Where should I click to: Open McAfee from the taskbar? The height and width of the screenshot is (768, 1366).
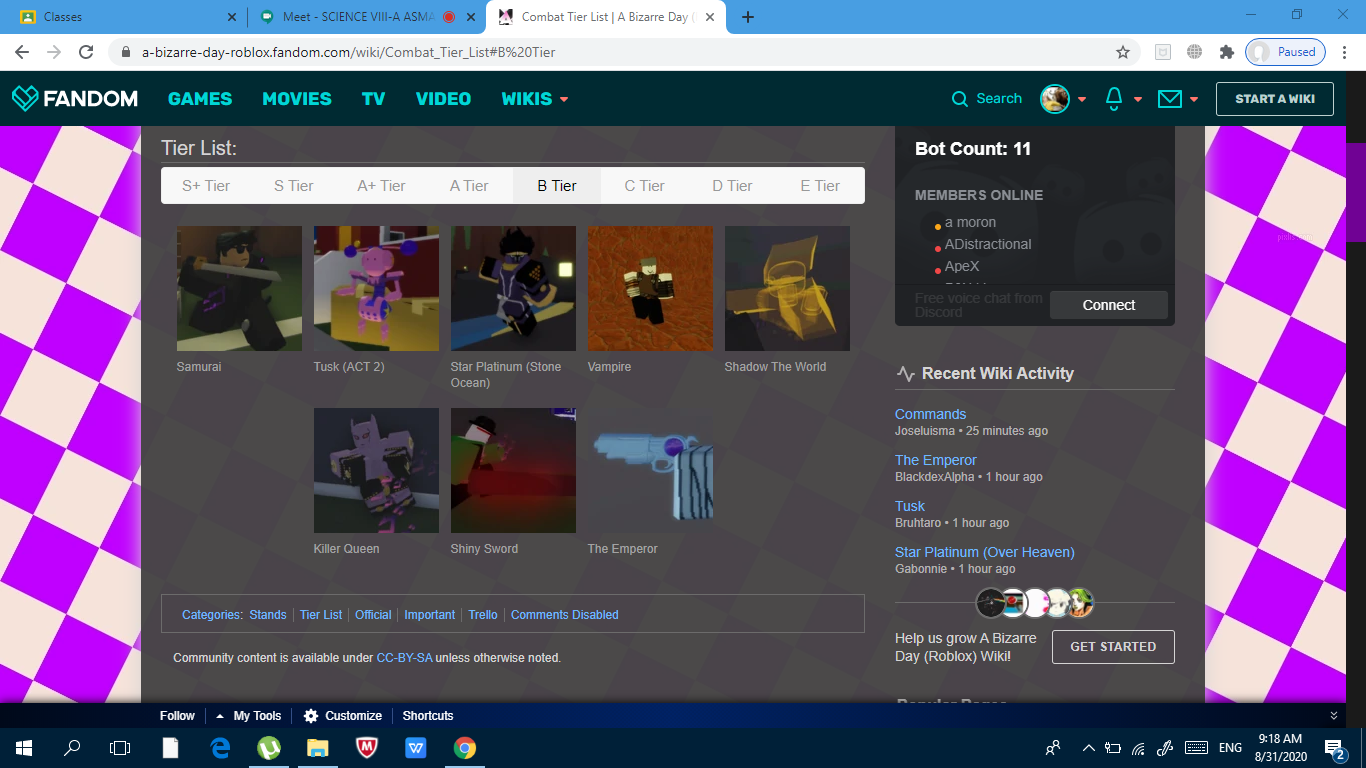(x=366, y=747)
